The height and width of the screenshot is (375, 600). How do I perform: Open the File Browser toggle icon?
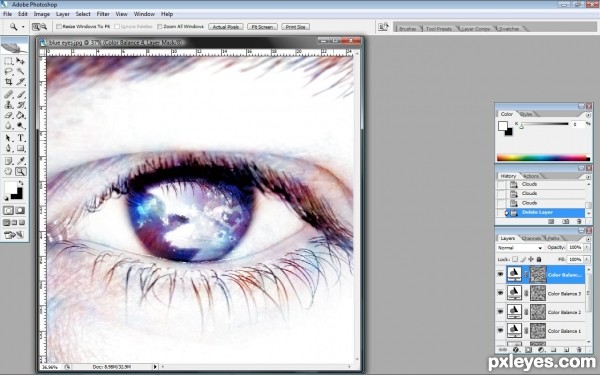(x=383, y=27)
